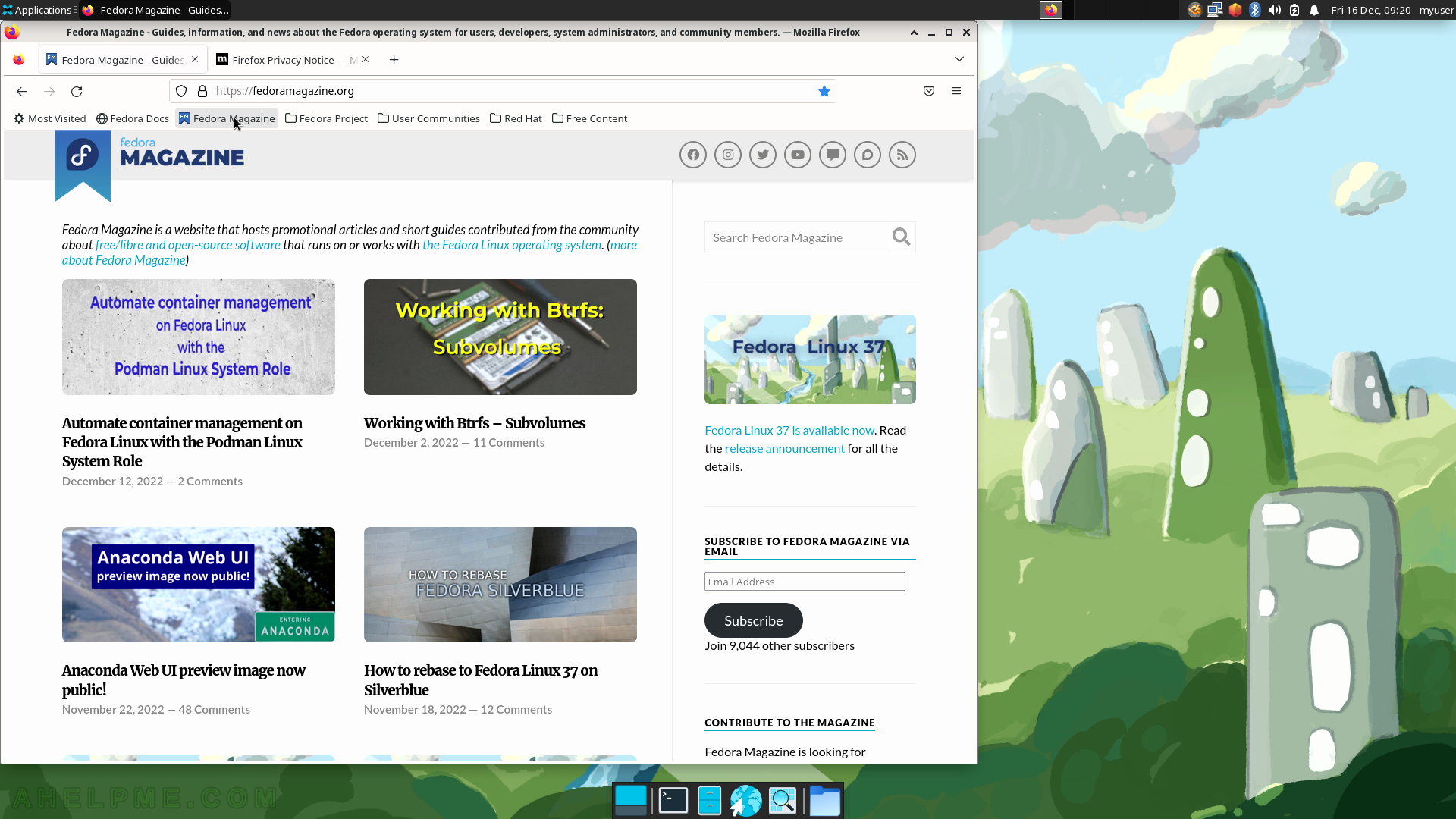This screenshot has height=819, width=1456.
Task: Open the Applications menu in top panel
Action: [38, 10]
